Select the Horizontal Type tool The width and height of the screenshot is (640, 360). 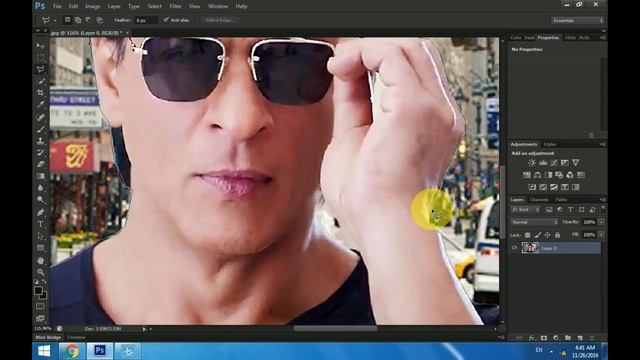pos(40,224)
